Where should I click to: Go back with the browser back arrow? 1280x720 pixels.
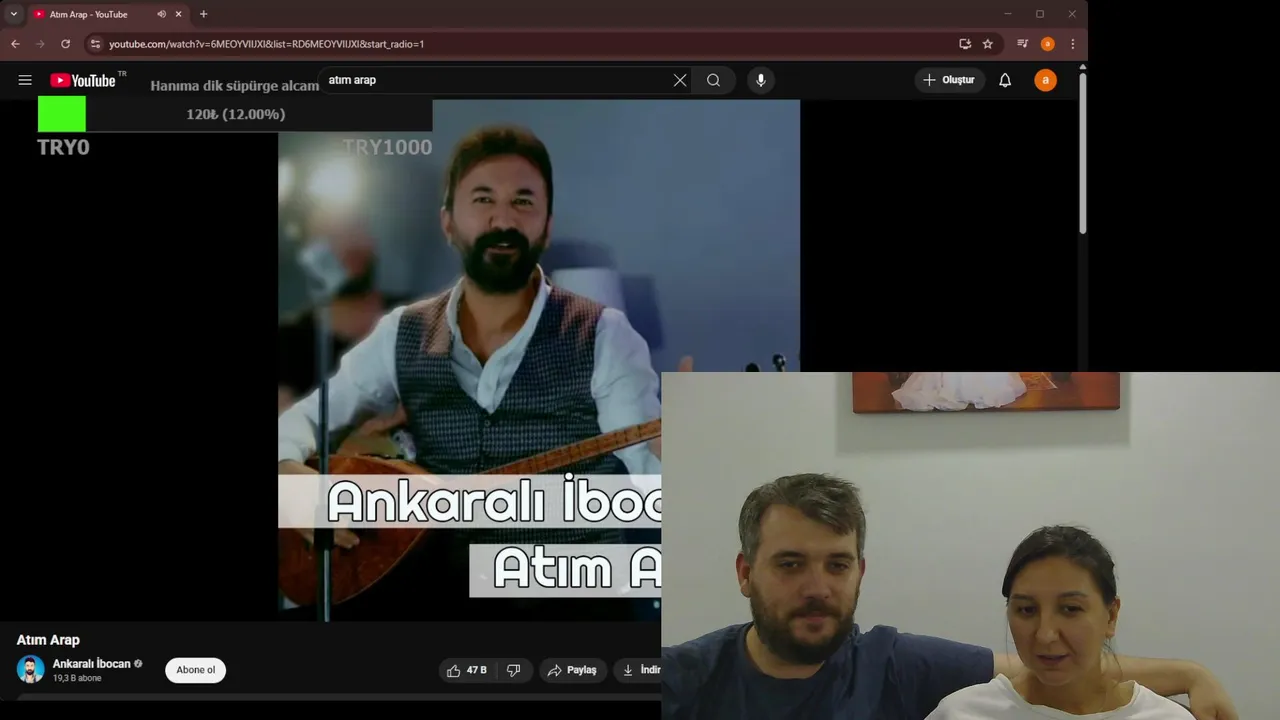15,44
